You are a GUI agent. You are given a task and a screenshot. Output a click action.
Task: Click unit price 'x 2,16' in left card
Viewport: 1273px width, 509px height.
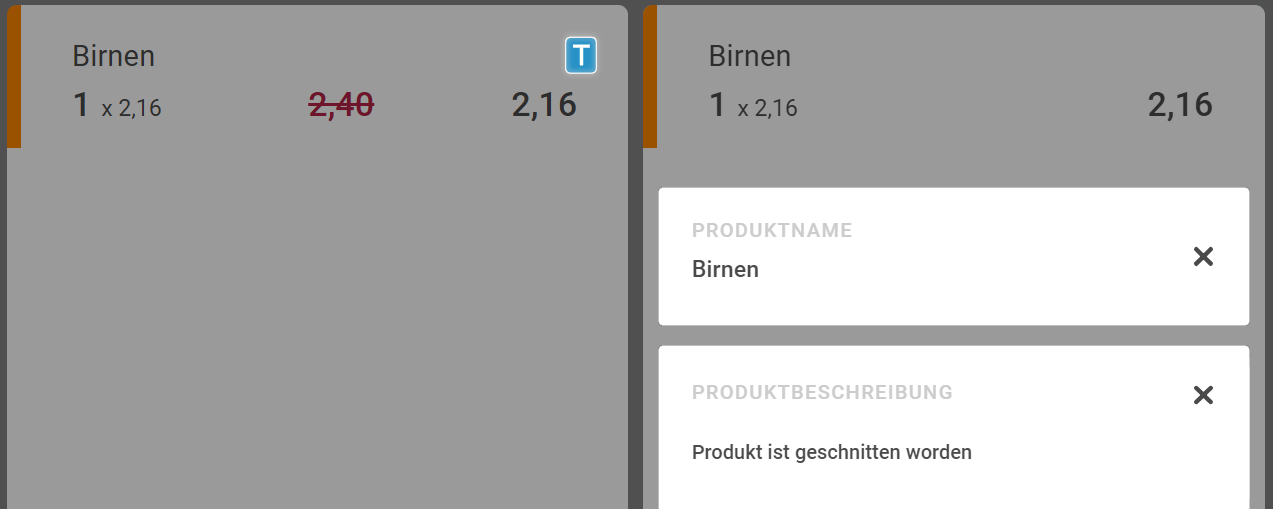click(132, 108)
